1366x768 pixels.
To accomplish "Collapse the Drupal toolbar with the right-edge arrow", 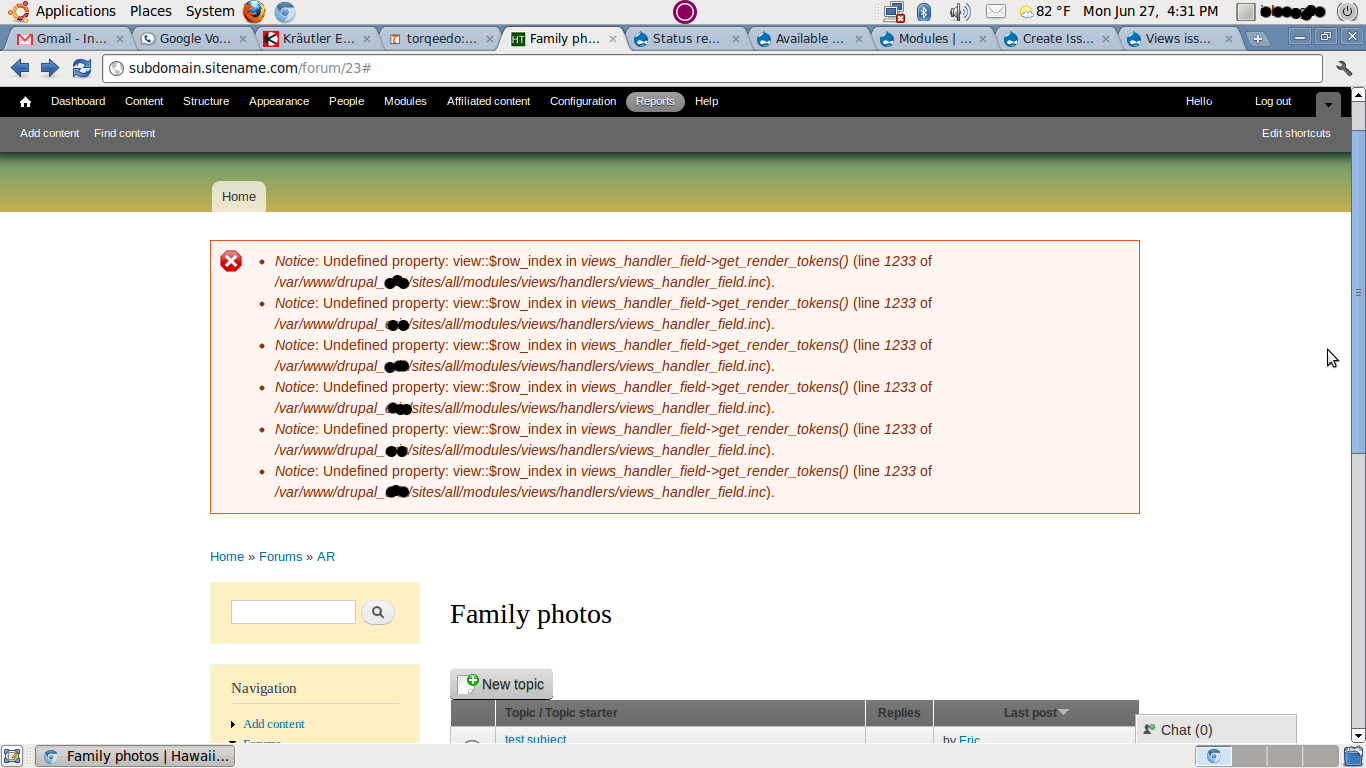I will point(1328,104).
